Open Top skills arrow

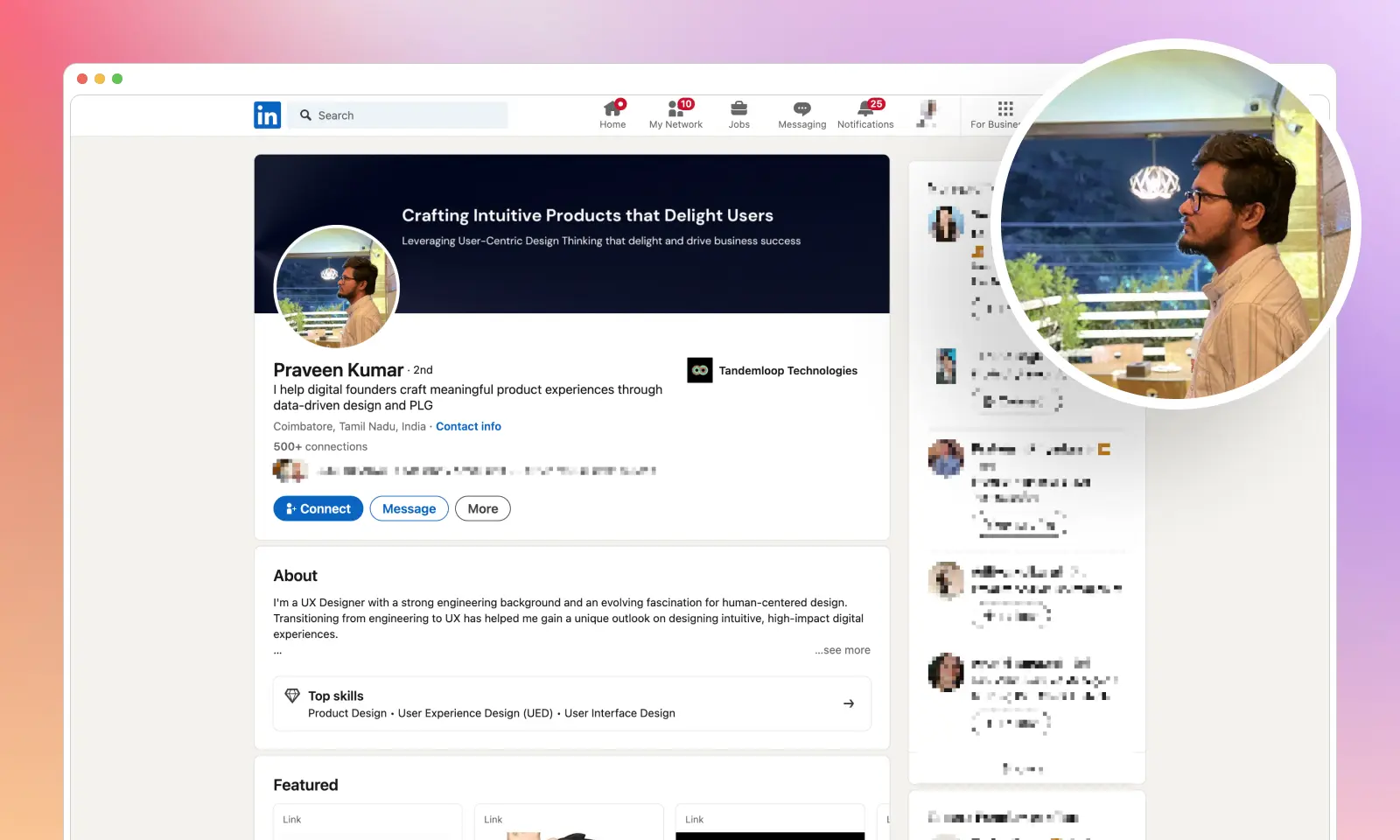coord(849,703)
